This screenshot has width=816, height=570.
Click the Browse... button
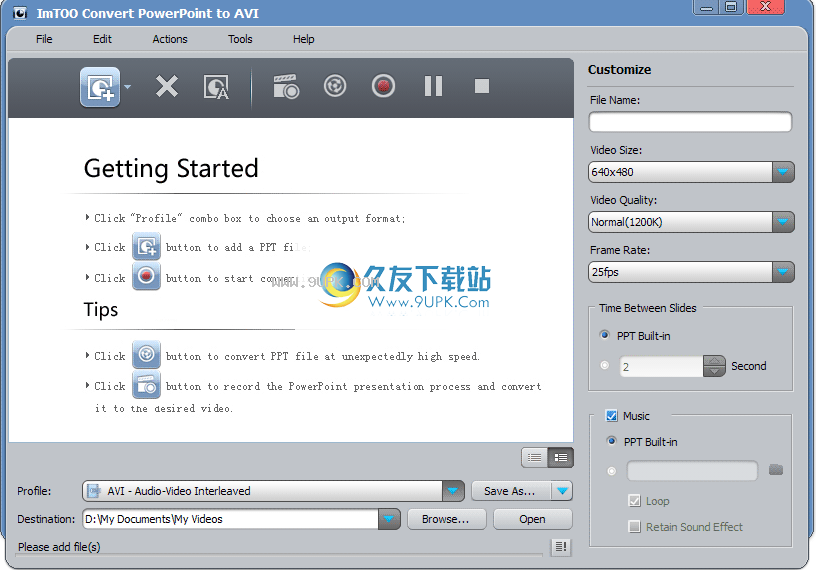tap(446, 519)
